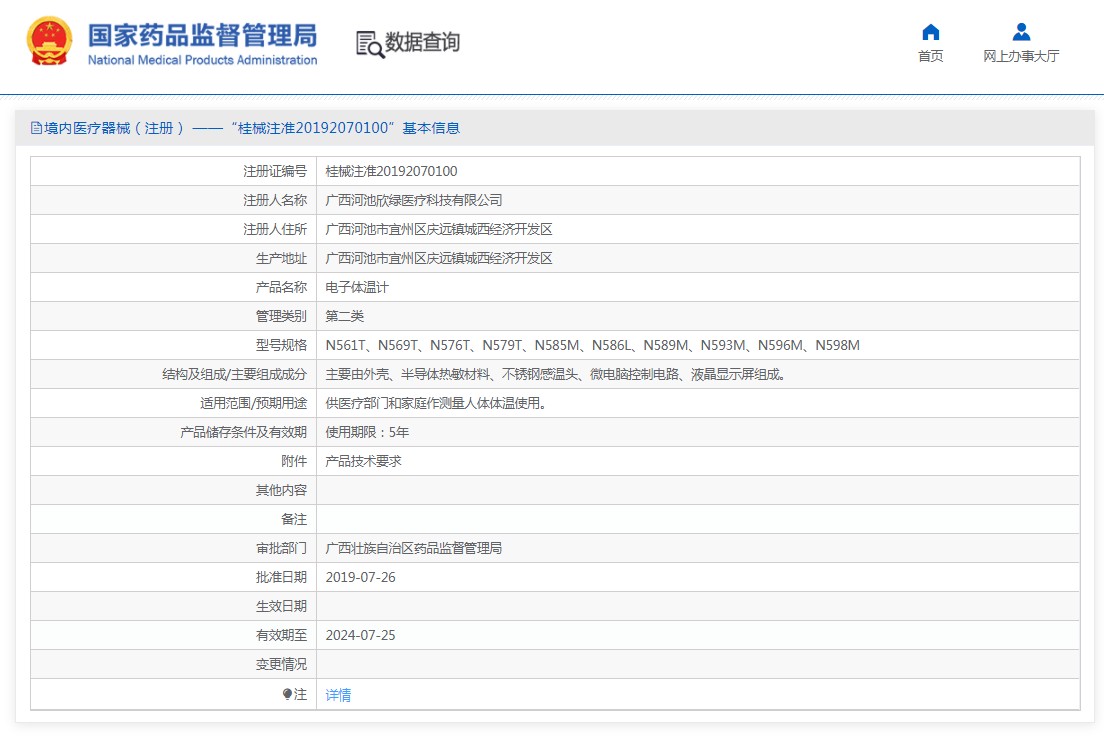Click 产品储存条件及有效期 label
1104x738 pixels.
tap(243, 432)
